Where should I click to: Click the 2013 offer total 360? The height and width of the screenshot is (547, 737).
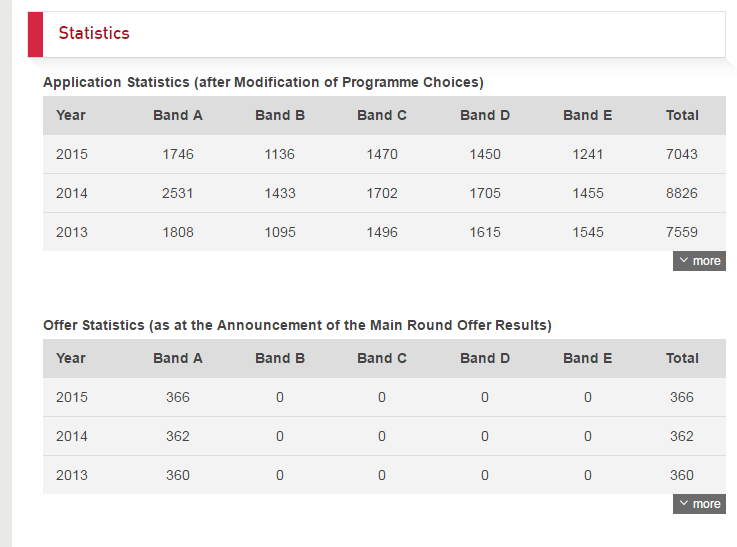[x=682, y=475]
